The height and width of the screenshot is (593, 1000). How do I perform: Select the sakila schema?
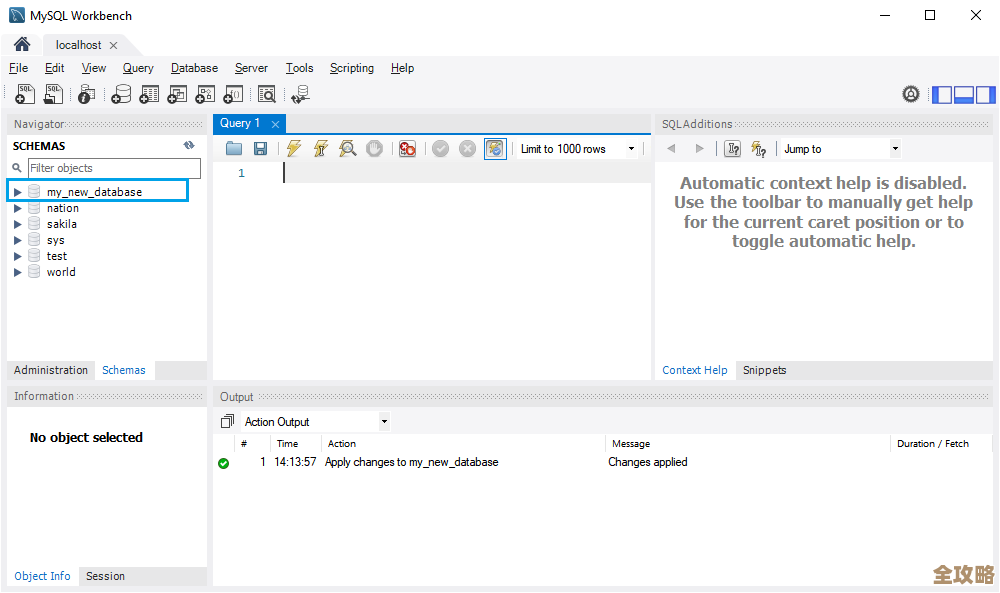(x=61, y=224)
